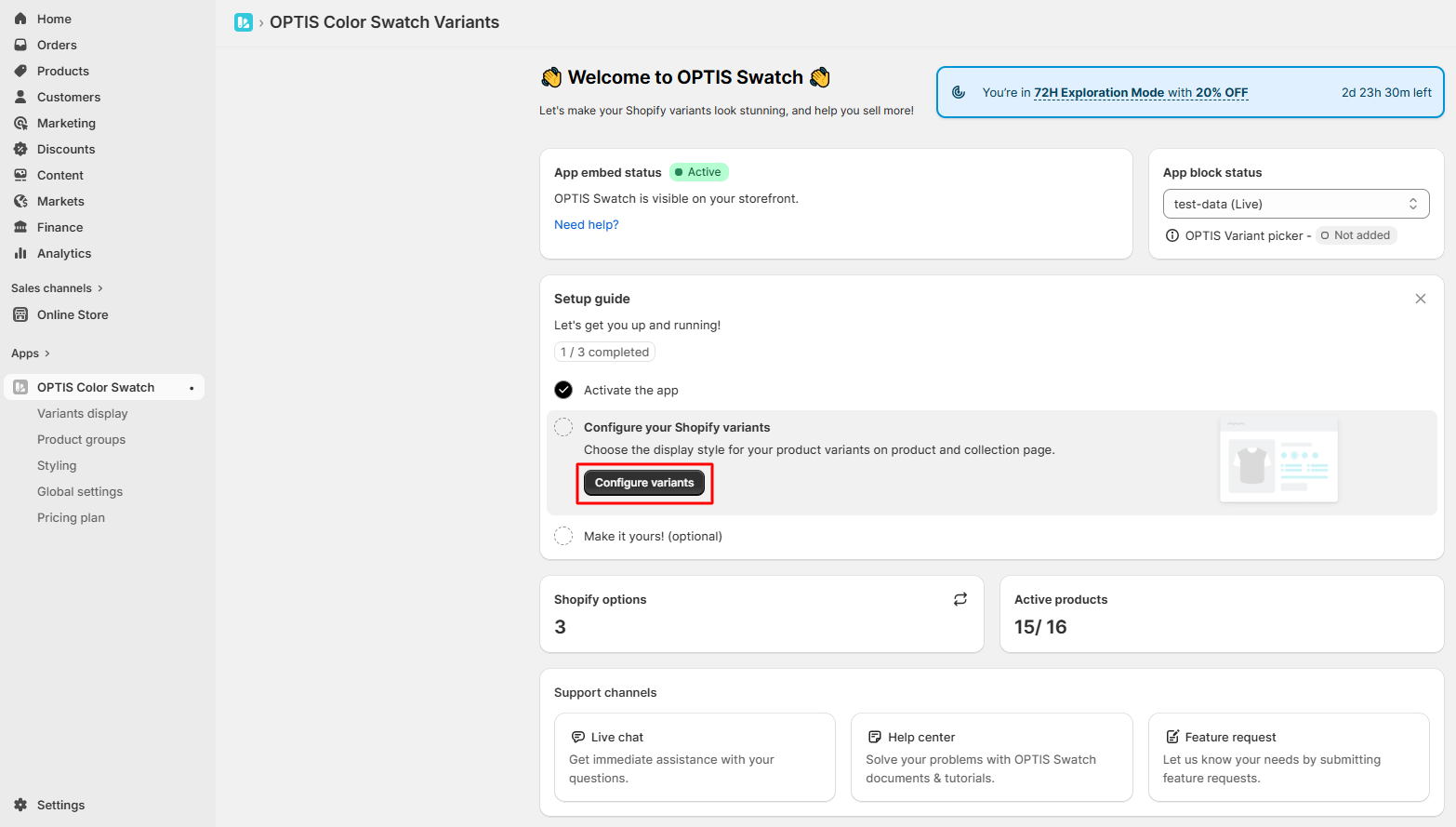Image resolution: width=1456 pixels, height=827 pixels.
Task: Click the Active embed status badge
Action: pos(698,172)
